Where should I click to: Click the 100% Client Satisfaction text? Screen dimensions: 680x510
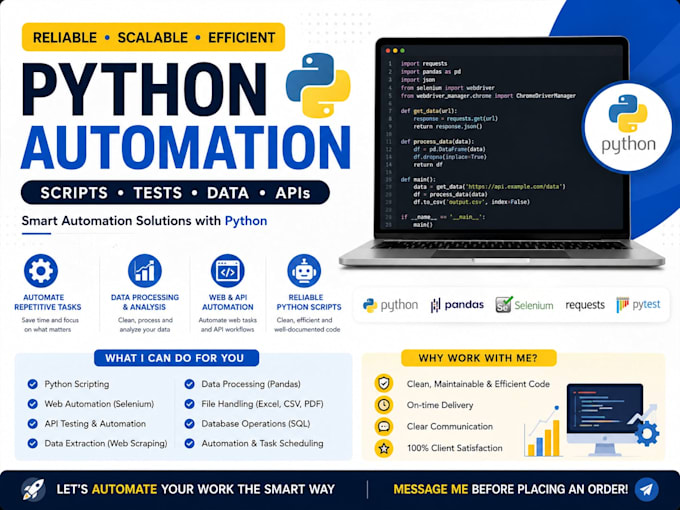point(454,448)
